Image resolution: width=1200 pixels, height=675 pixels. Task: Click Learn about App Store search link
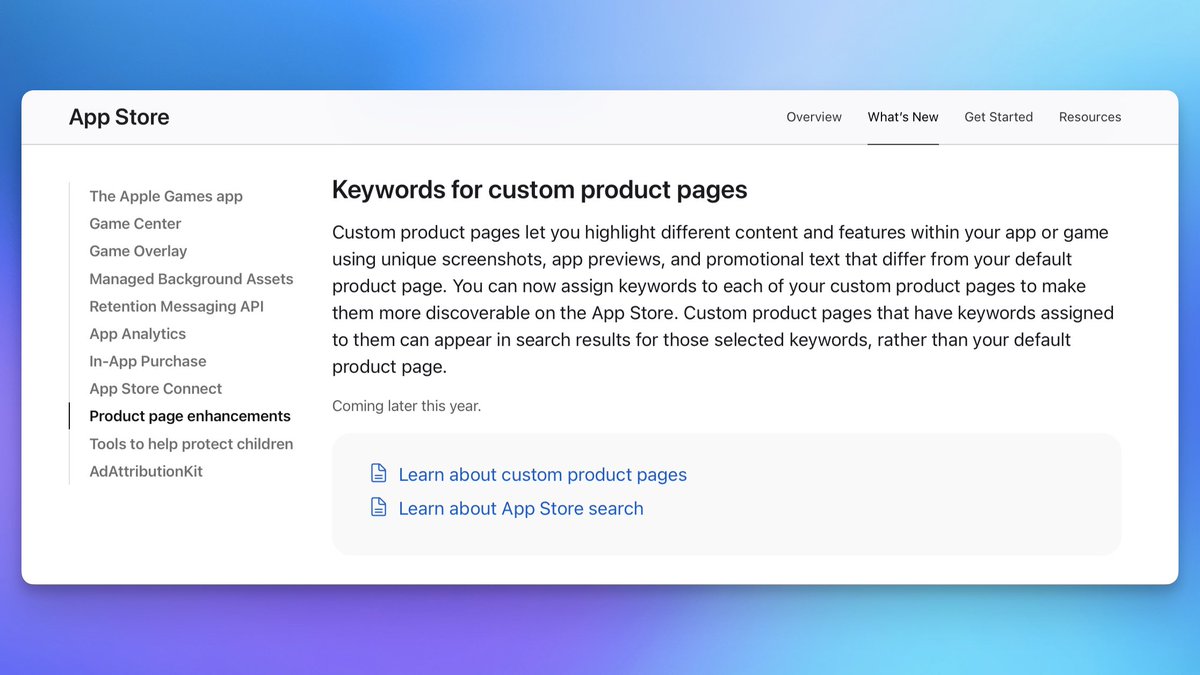coord(521,508)
